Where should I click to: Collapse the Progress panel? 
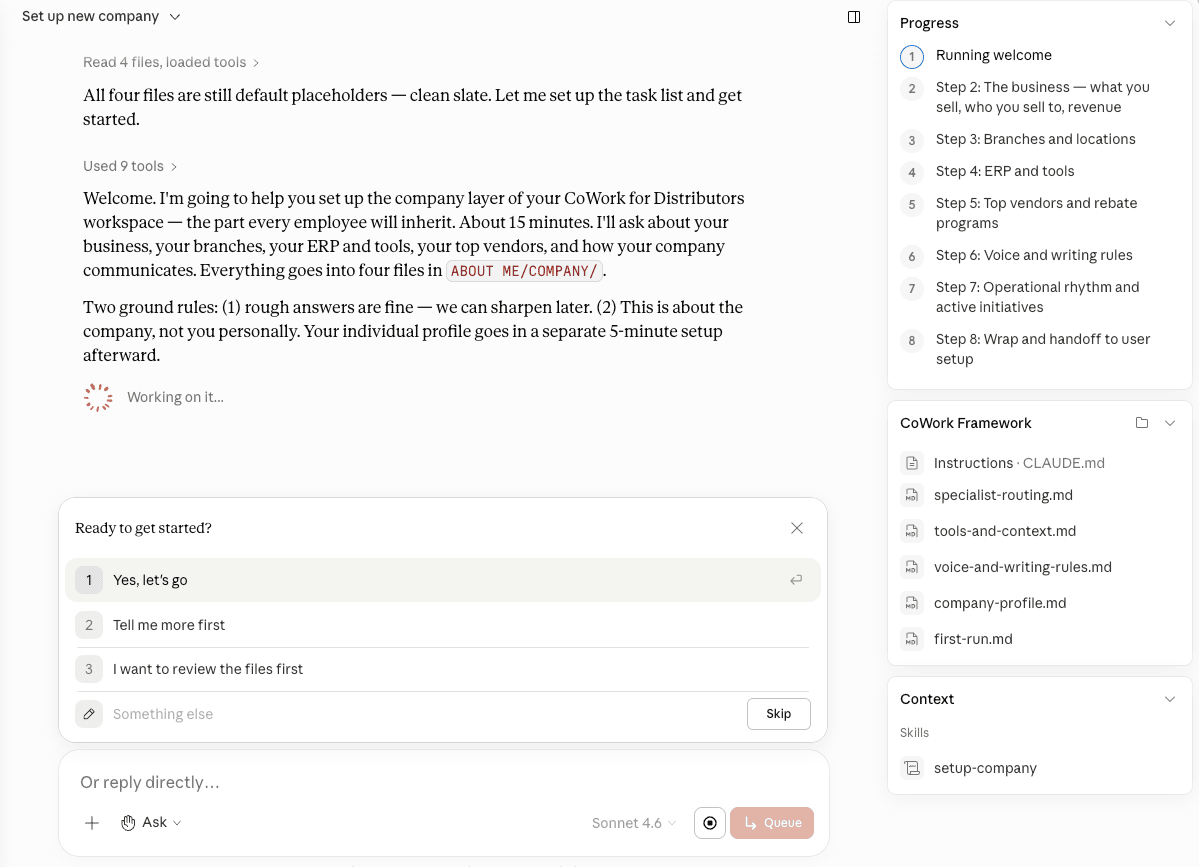[1169, 23]
